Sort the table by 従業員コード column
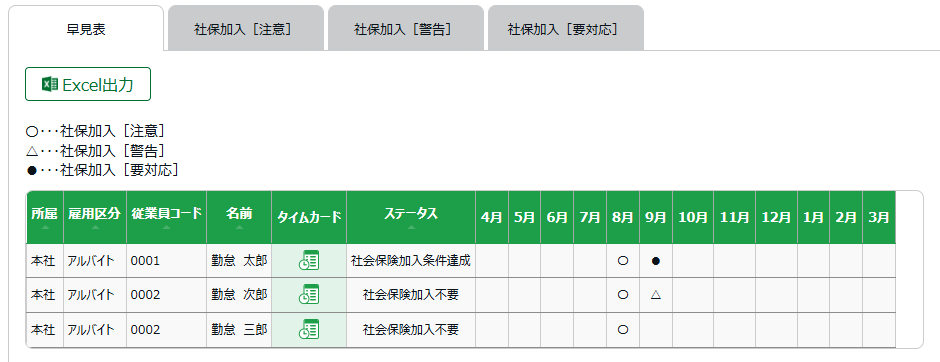Viewport: 940px width, 362px height. pyautogui.click(x=166, y=218)
